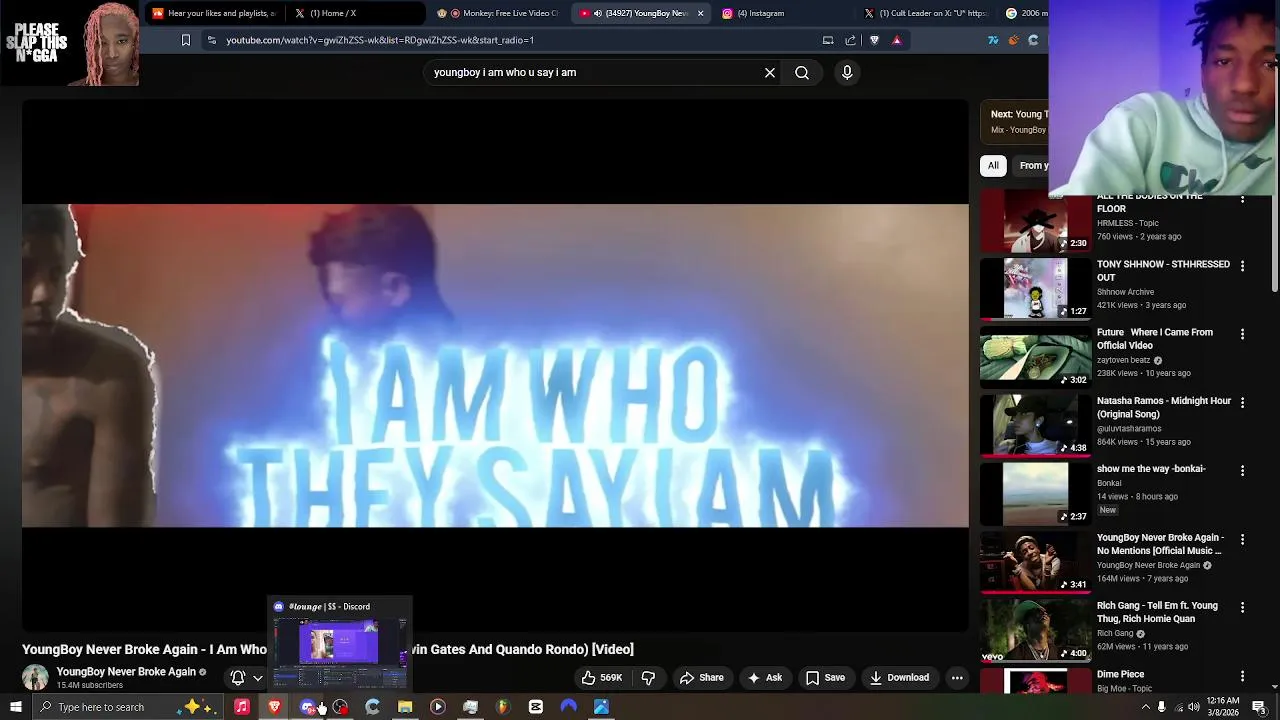Viewport: 1280px width, 720px height.
Task: Open Brave browser icon in taskbar
Action: click(x=274, y=707)
